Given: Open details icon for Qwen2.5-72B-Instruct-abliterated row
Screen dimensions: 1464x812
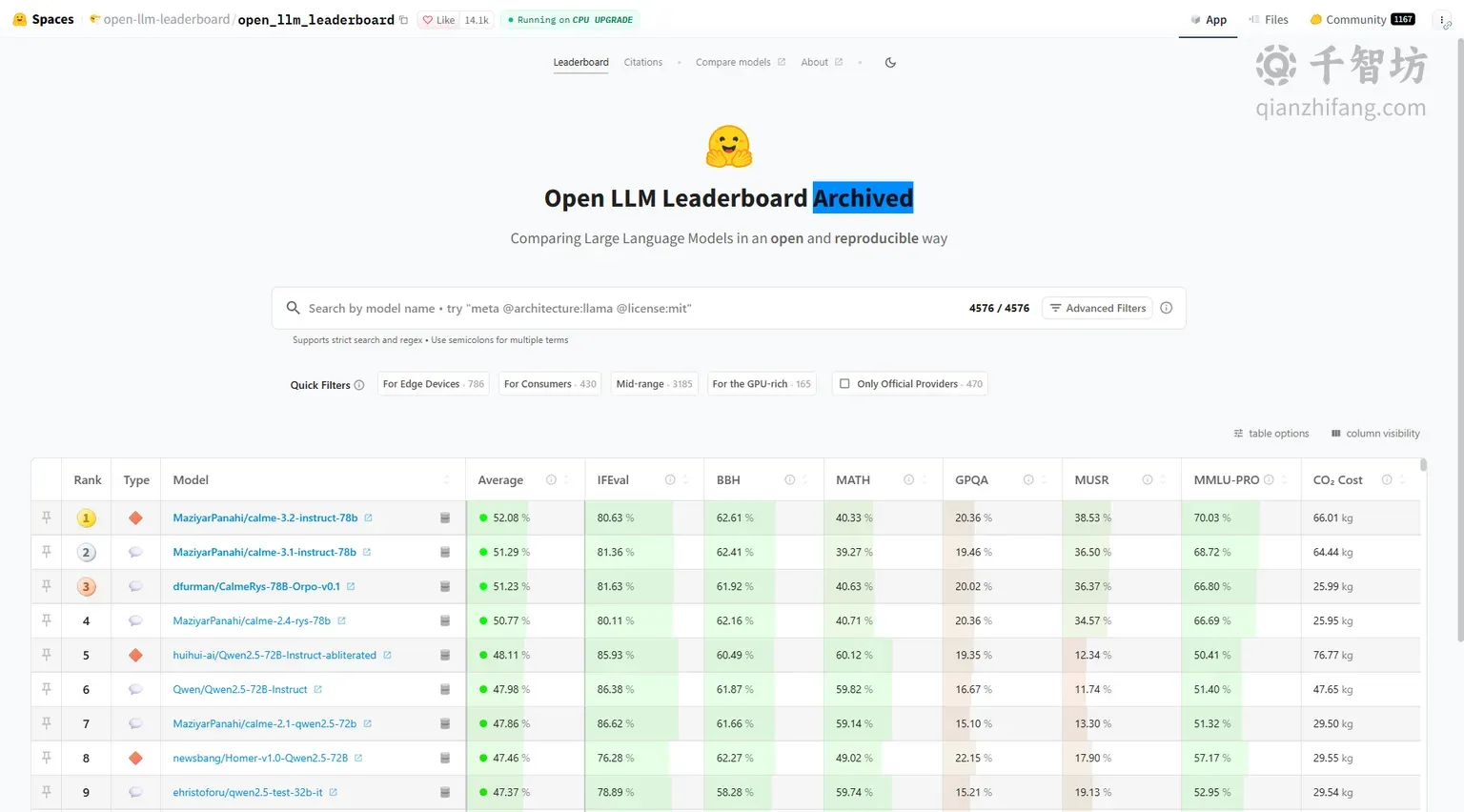Looking at the screenshot, I should coord(445,655).
